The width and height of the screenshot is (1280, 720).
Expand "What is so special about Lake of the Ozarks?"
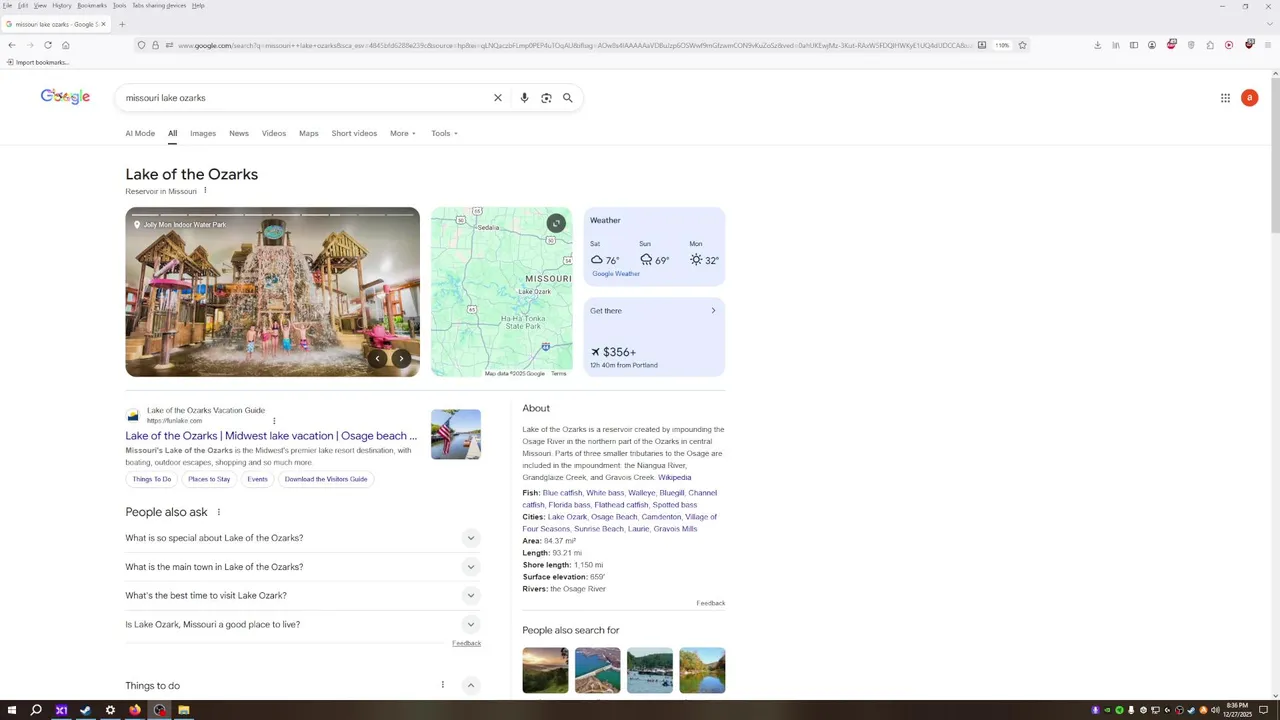(x=303, y=538)
